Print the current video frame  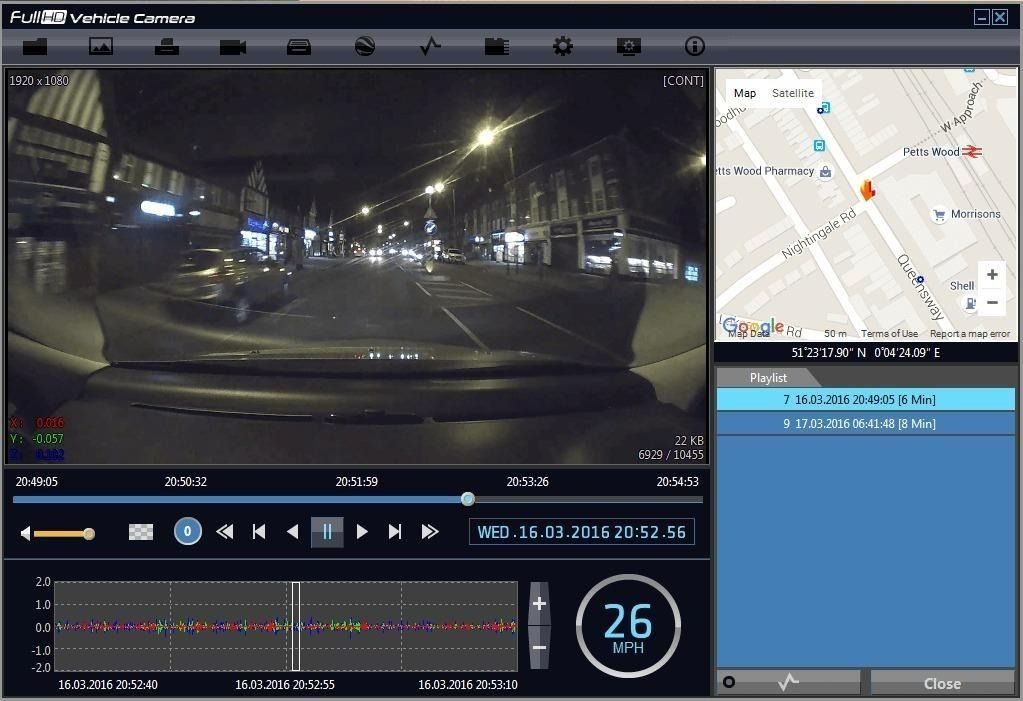(x=167, y=46)
